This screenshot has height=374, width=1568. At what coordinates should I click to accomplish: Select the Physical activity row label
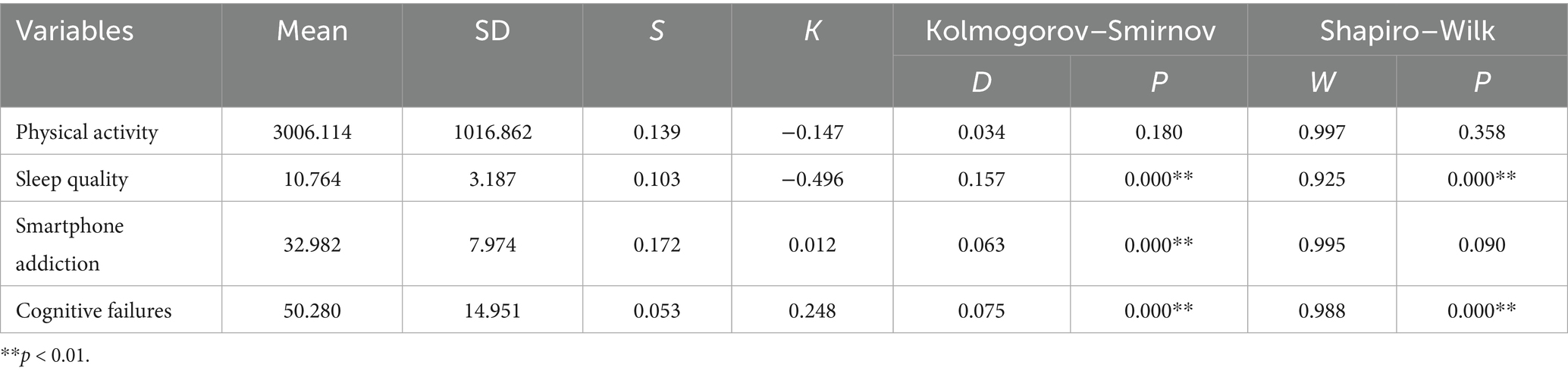[x=87, y=133]
